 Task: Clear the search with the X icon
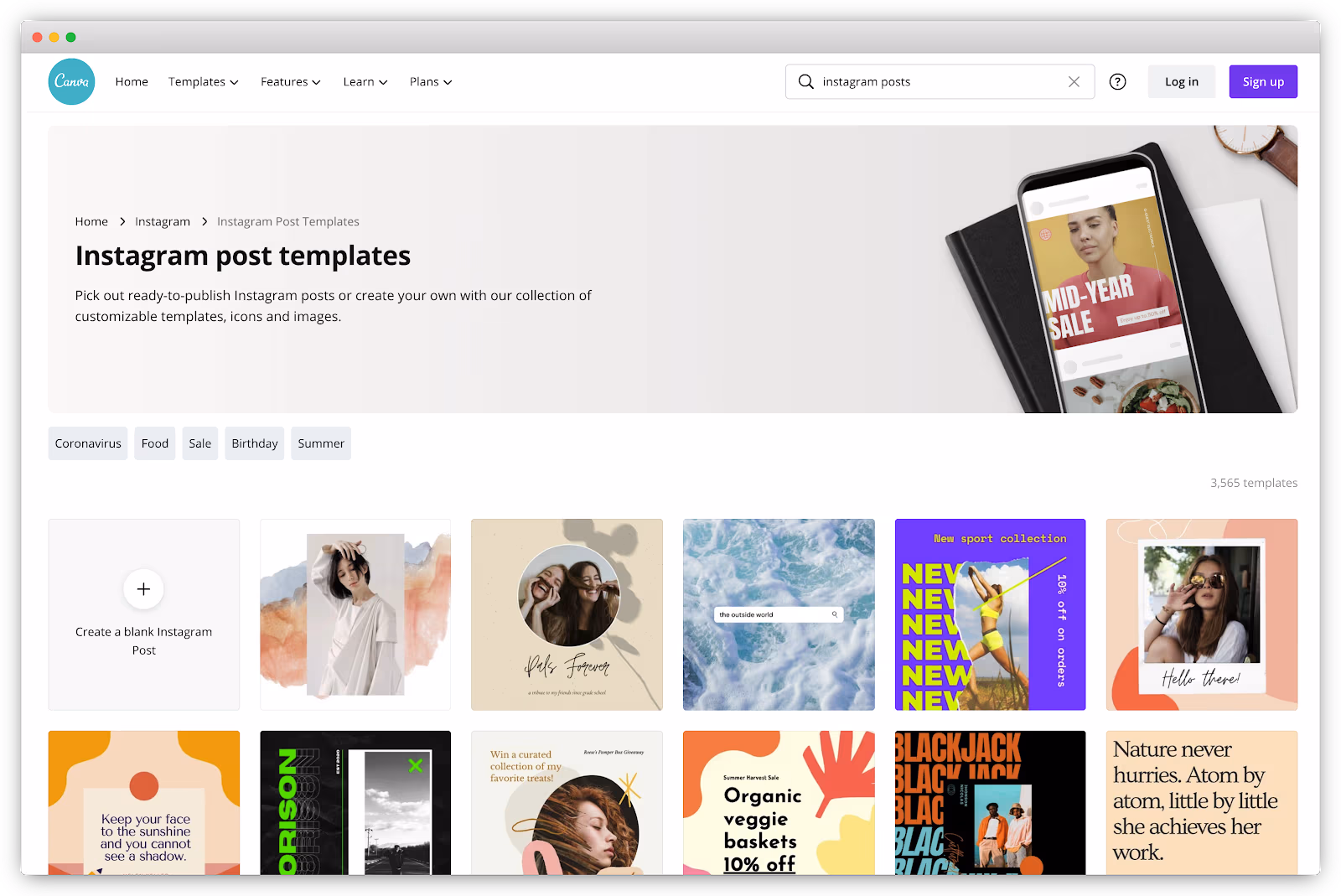pyautogui.click(x=1074, y=81)
